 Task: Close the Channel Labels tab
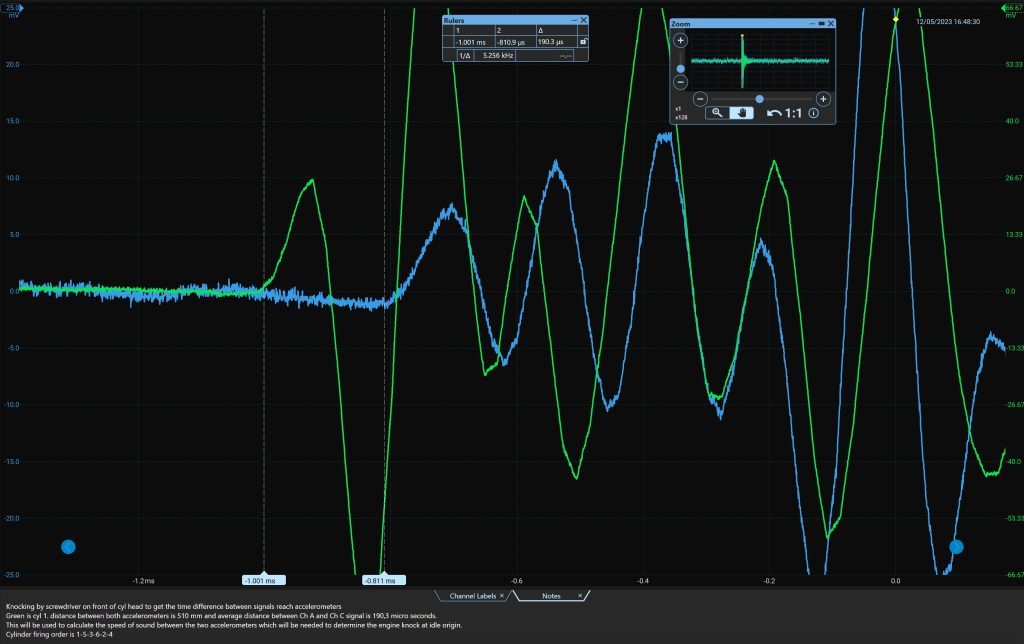coord(502,596)
